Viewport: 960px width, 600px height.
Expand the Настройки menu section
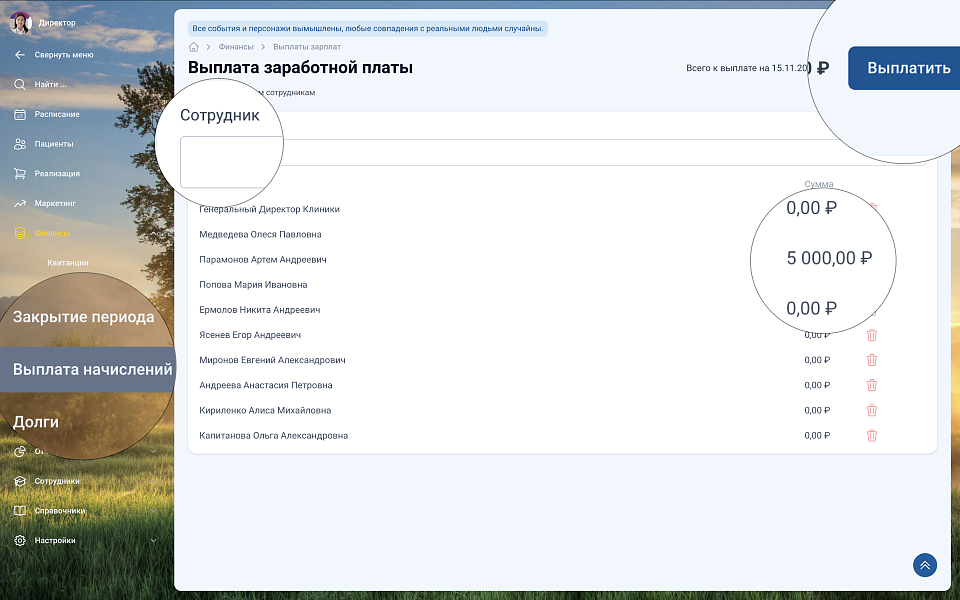coord(153,540)
